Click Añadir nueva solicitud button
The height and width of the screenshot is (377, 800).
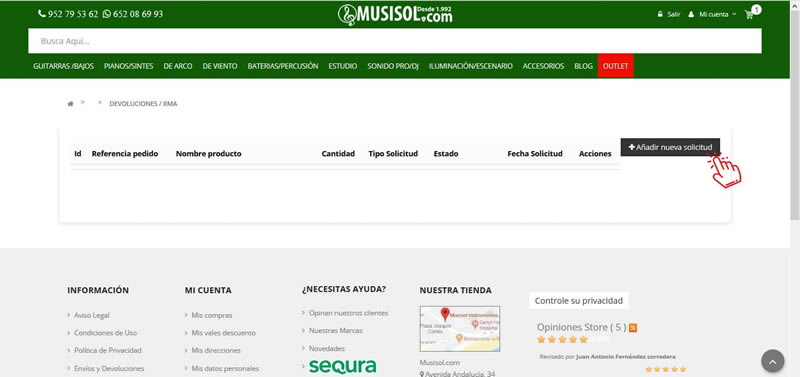click(x=670, y=147)
